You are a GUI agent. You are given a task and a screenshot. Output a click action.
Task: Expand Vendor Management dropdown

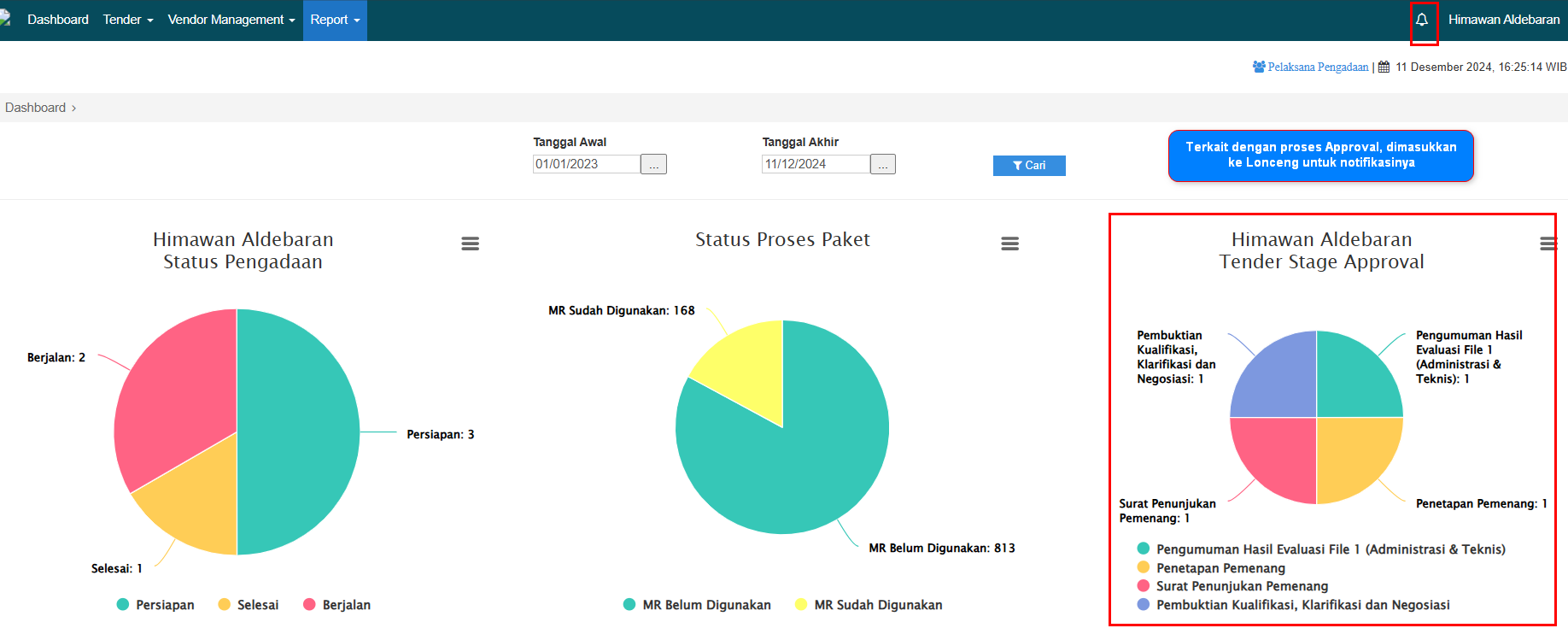tap(231, 20)
